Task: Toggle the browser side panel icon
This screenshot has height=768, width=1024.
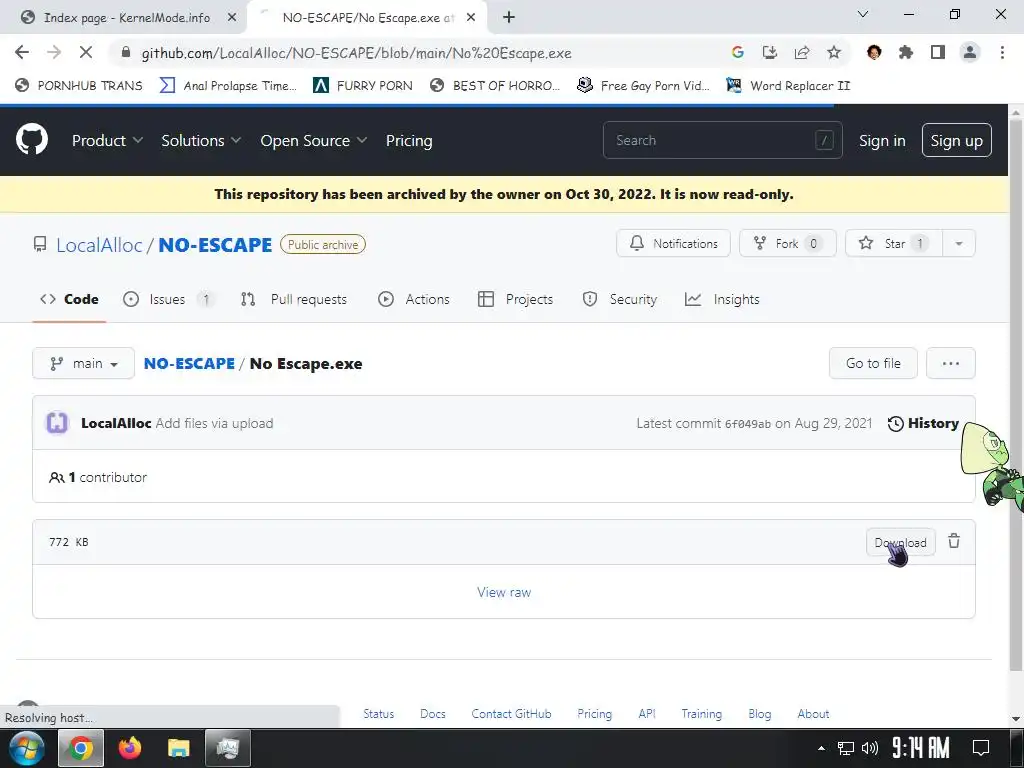Action: pyautogui.click(x=937, y=52)
